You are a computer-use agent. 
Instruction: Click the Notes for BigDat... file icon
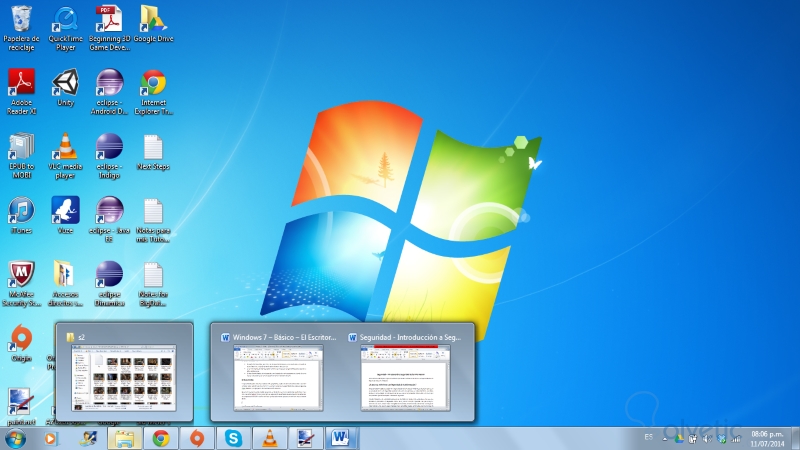153,284
